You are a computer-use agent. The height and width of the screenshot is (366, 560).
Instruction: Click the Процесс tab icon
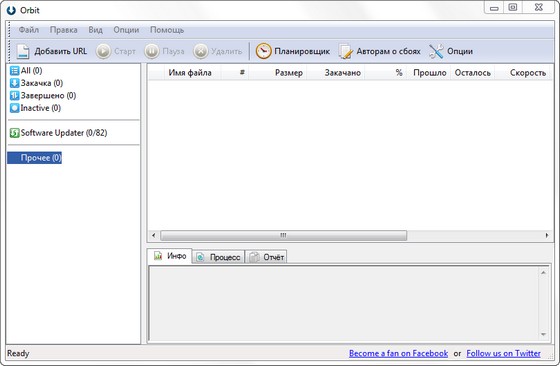(201, 257)
